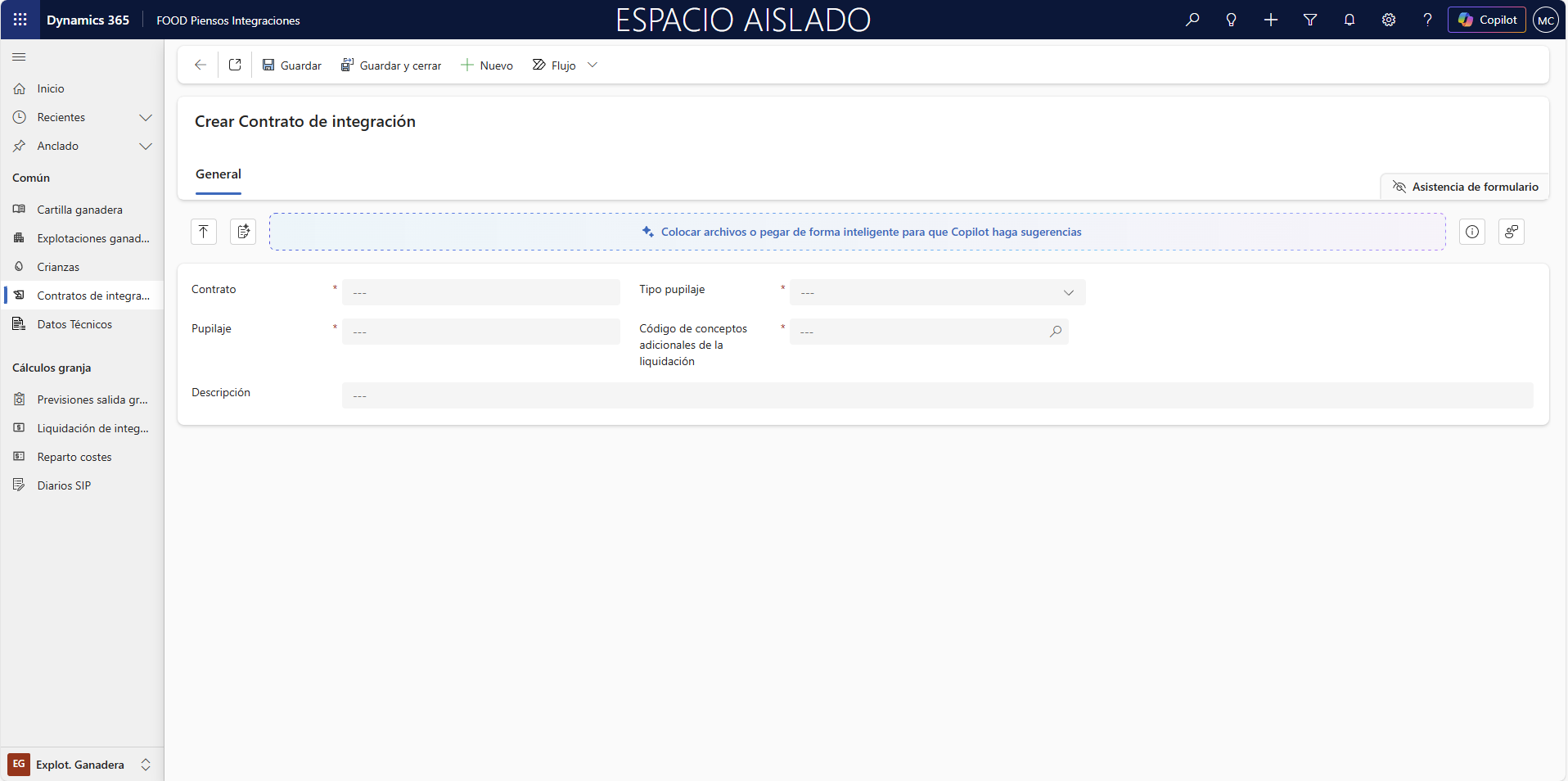The height and width of the screenshot is (781, 1568).
Task: Go to Crianzas in sidebar
Action: click(x=58, y=267)
